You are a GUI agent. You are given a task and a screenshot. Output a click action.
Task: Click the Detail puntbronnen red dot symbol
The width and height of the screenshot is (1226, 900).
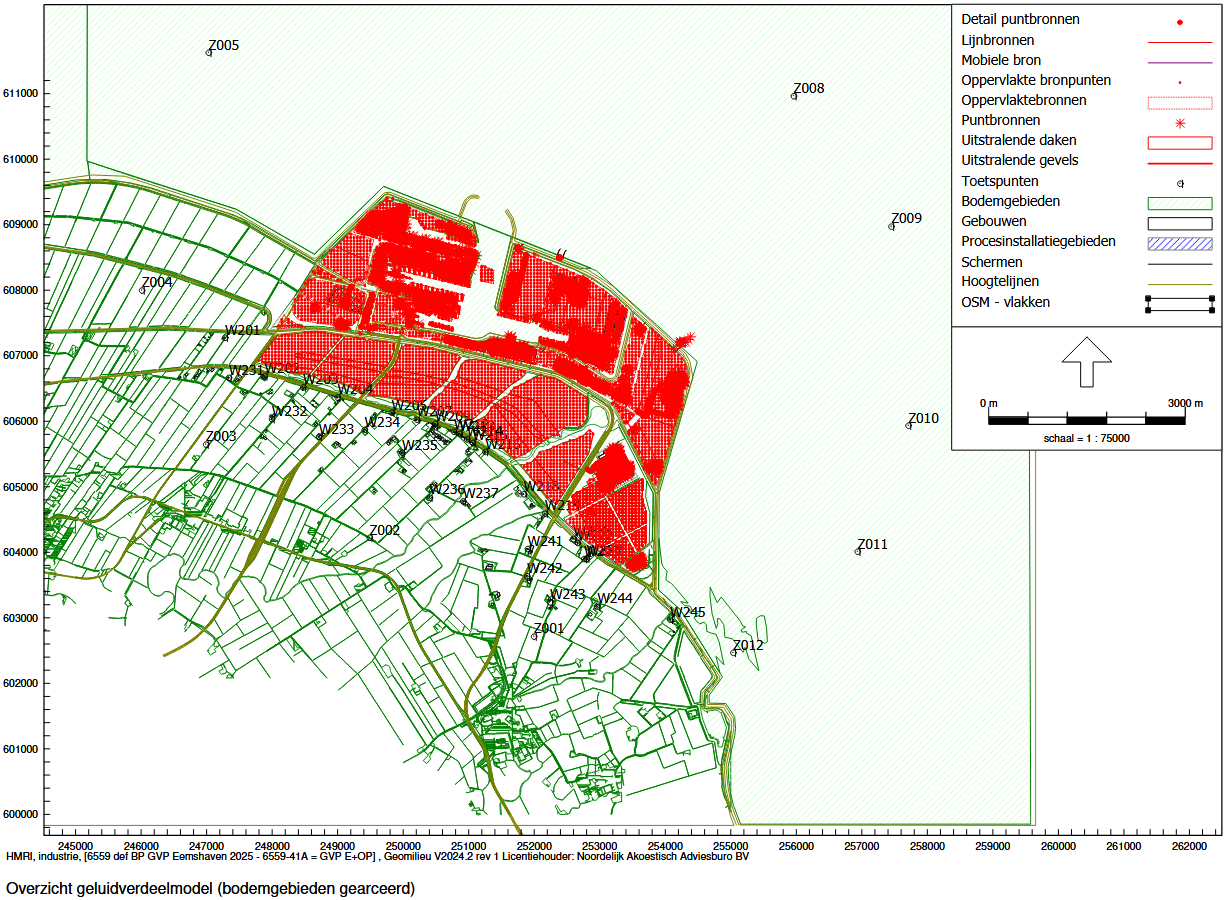coord(1180,22)
